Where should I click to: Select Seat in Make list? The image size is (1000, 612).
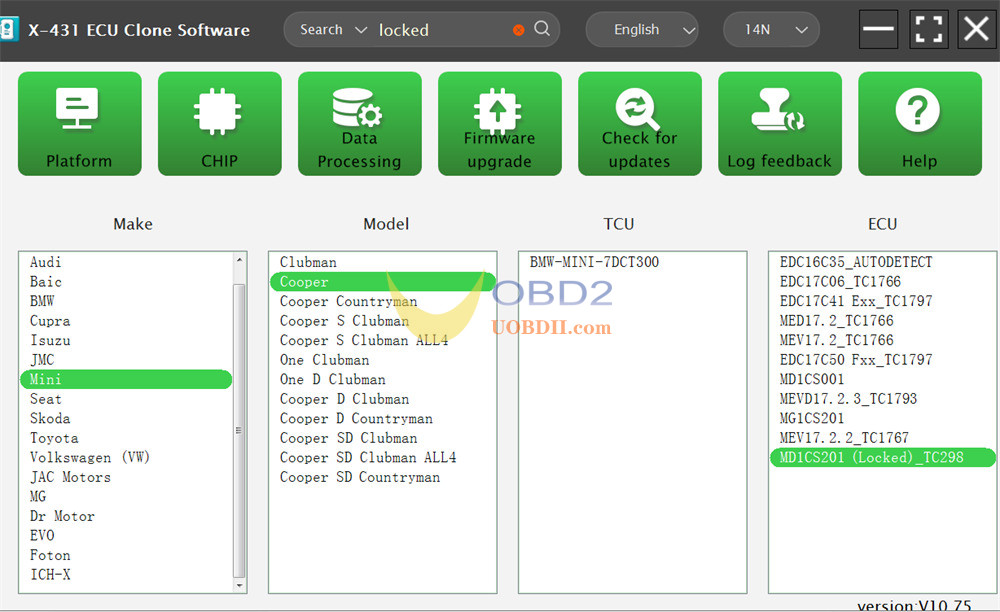126,399
